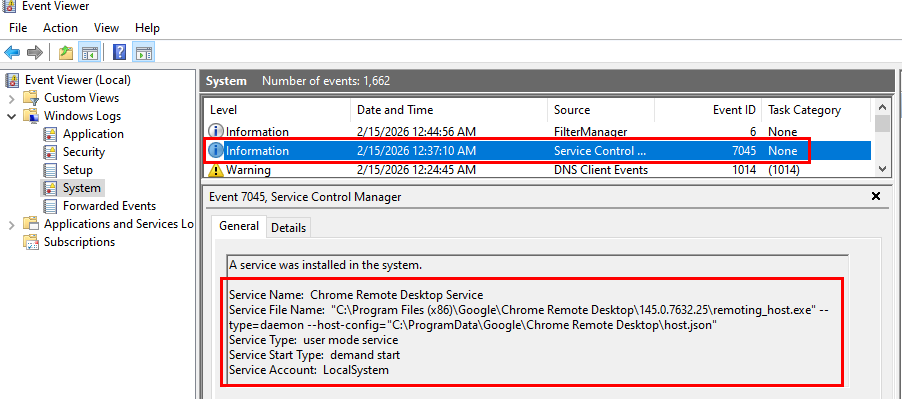Click the Back arrow toolbar icon

point(12,53)
